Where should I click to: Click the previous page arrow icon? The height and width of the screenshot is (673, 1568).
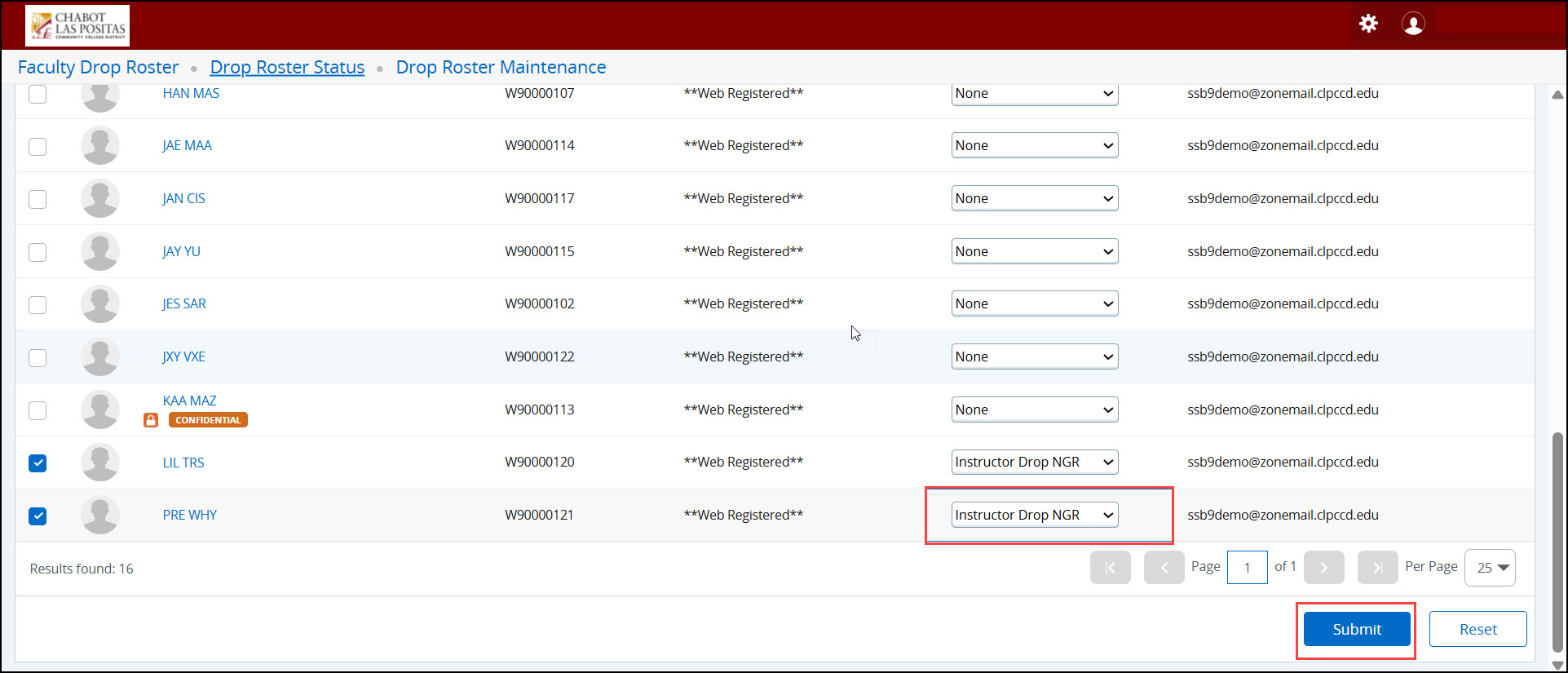coord(1164,568)
